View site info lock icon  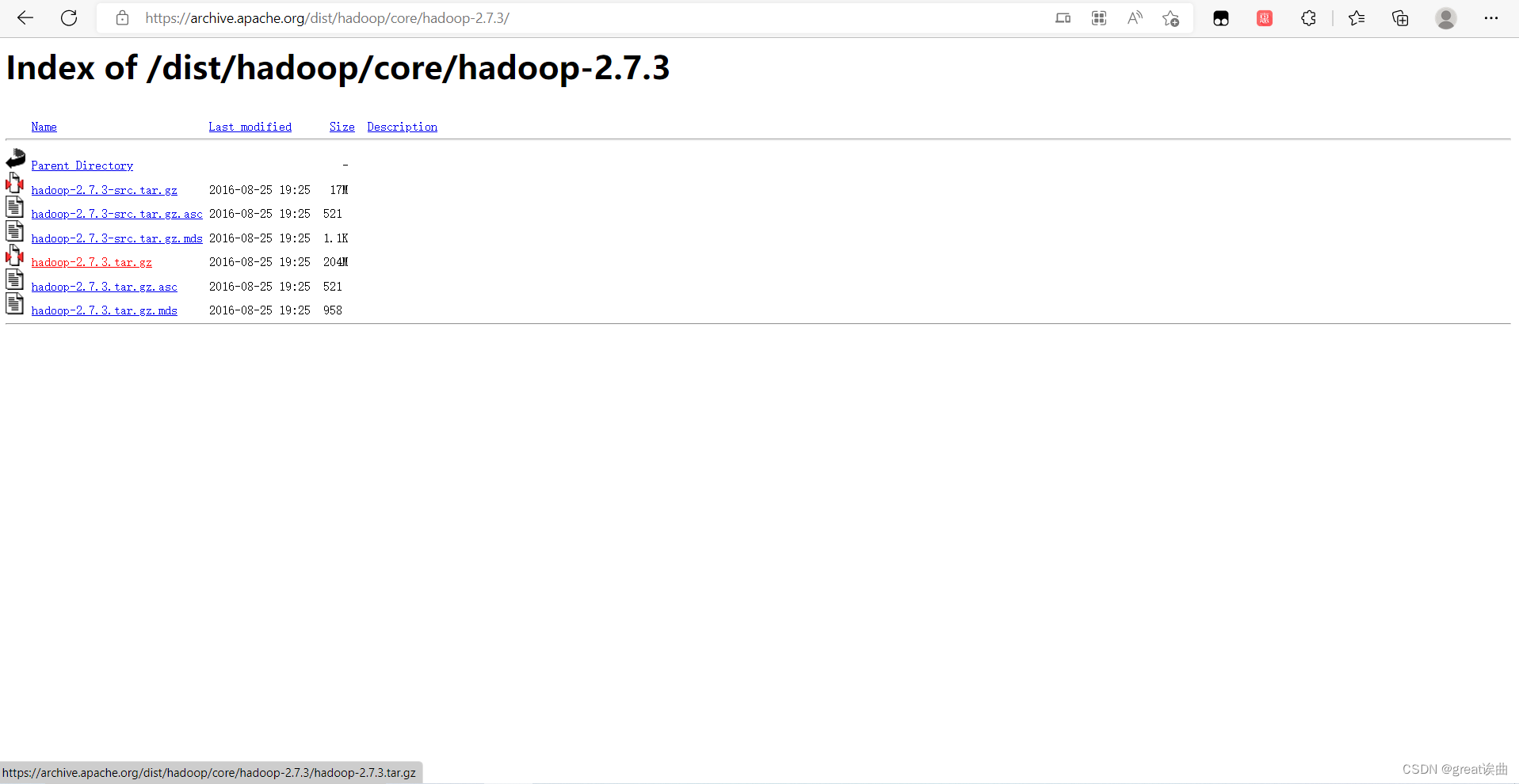click(x=122, y=18)
